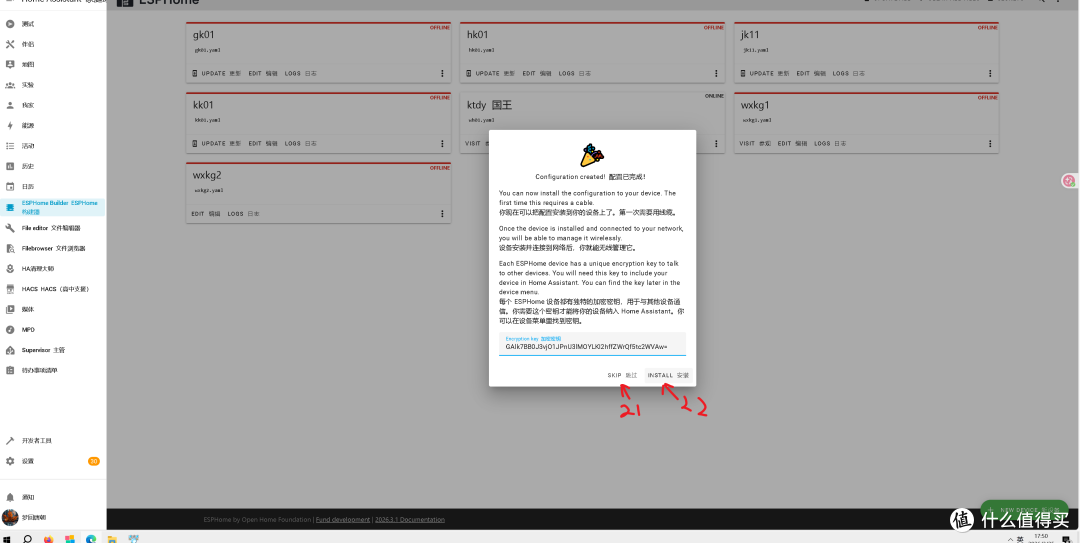
Task: Open the kk01 card three-dot menu
Action: (442, 143)
